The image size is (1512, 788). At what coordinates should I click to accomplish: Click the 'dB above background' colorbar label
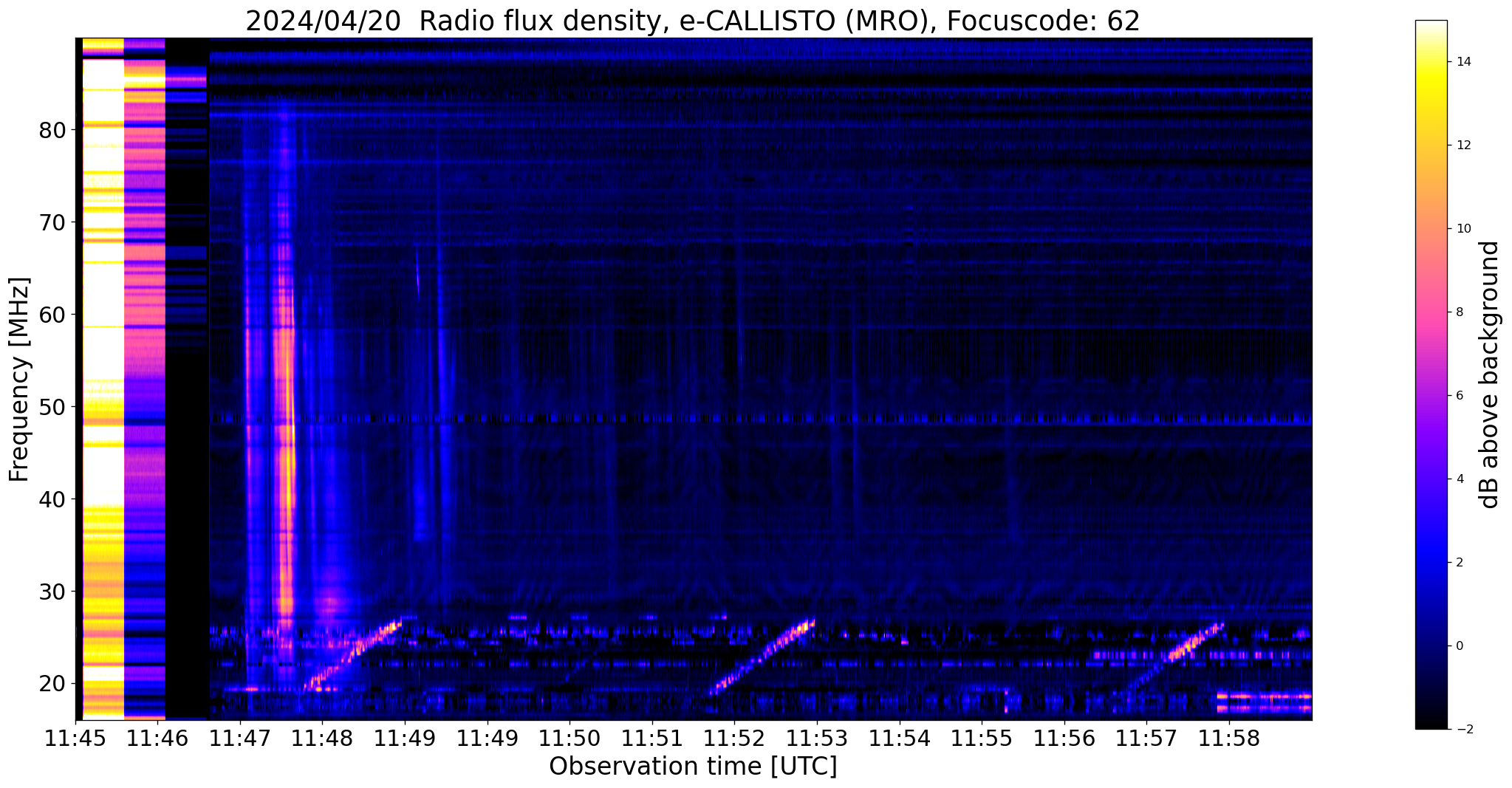coord(1490,374)
